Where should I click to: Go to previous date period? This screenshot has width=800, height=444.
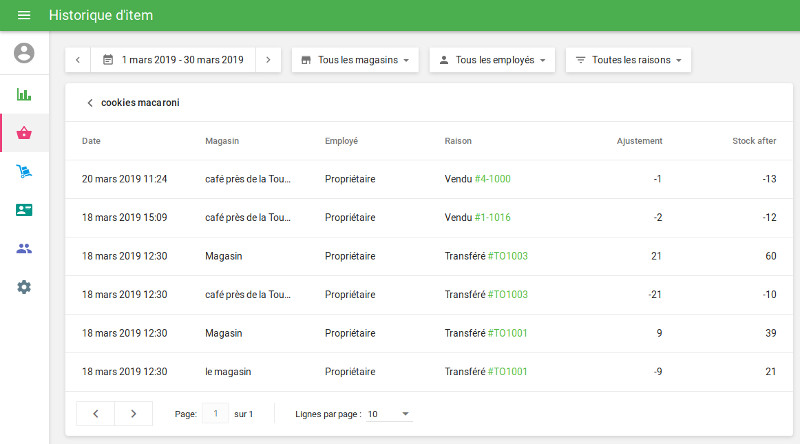tap(78, 60)
